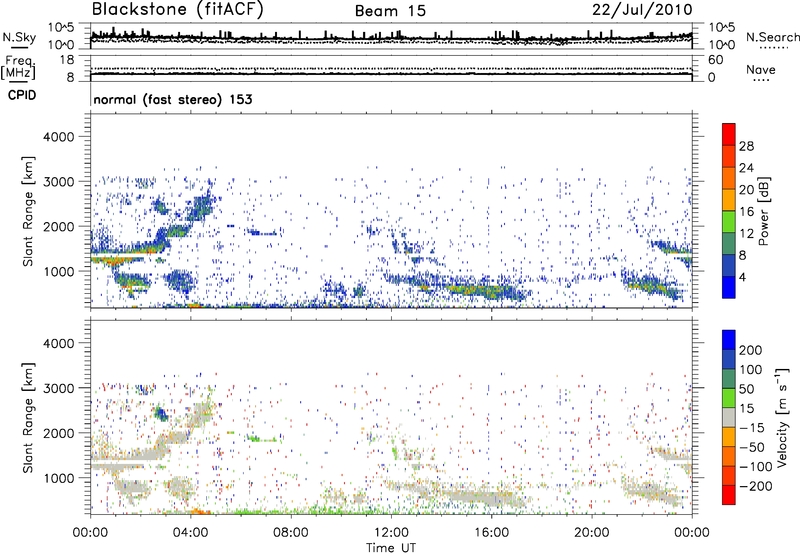Pick the grey segment of the velocity colorbar
Image resolution: width=800 pixels, height=554 pixels.
[x=729, y=417]
